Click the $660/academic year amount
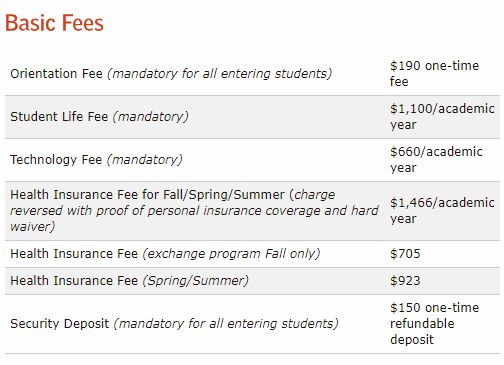Image resolution: width=504 pixels, height=365 pixels. pyautogui.click(x=436, y=160)
